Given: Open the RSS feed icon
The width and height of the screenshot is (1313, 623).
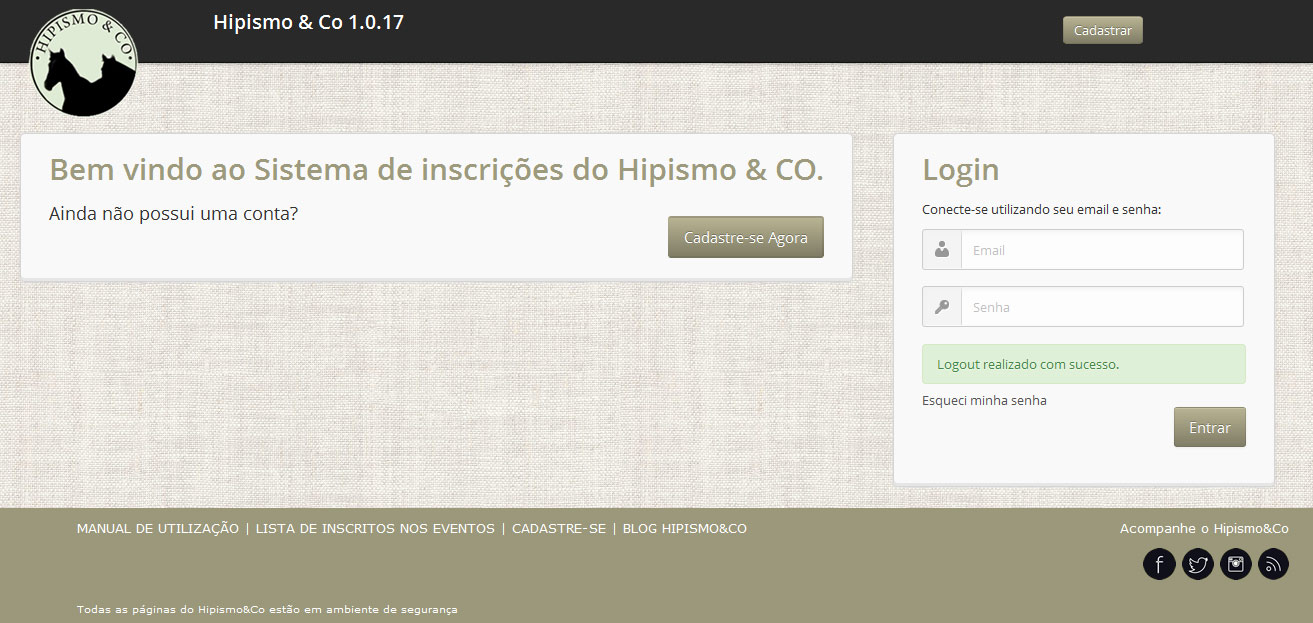Looking at the screenshot, I should tap(1273, 565).
